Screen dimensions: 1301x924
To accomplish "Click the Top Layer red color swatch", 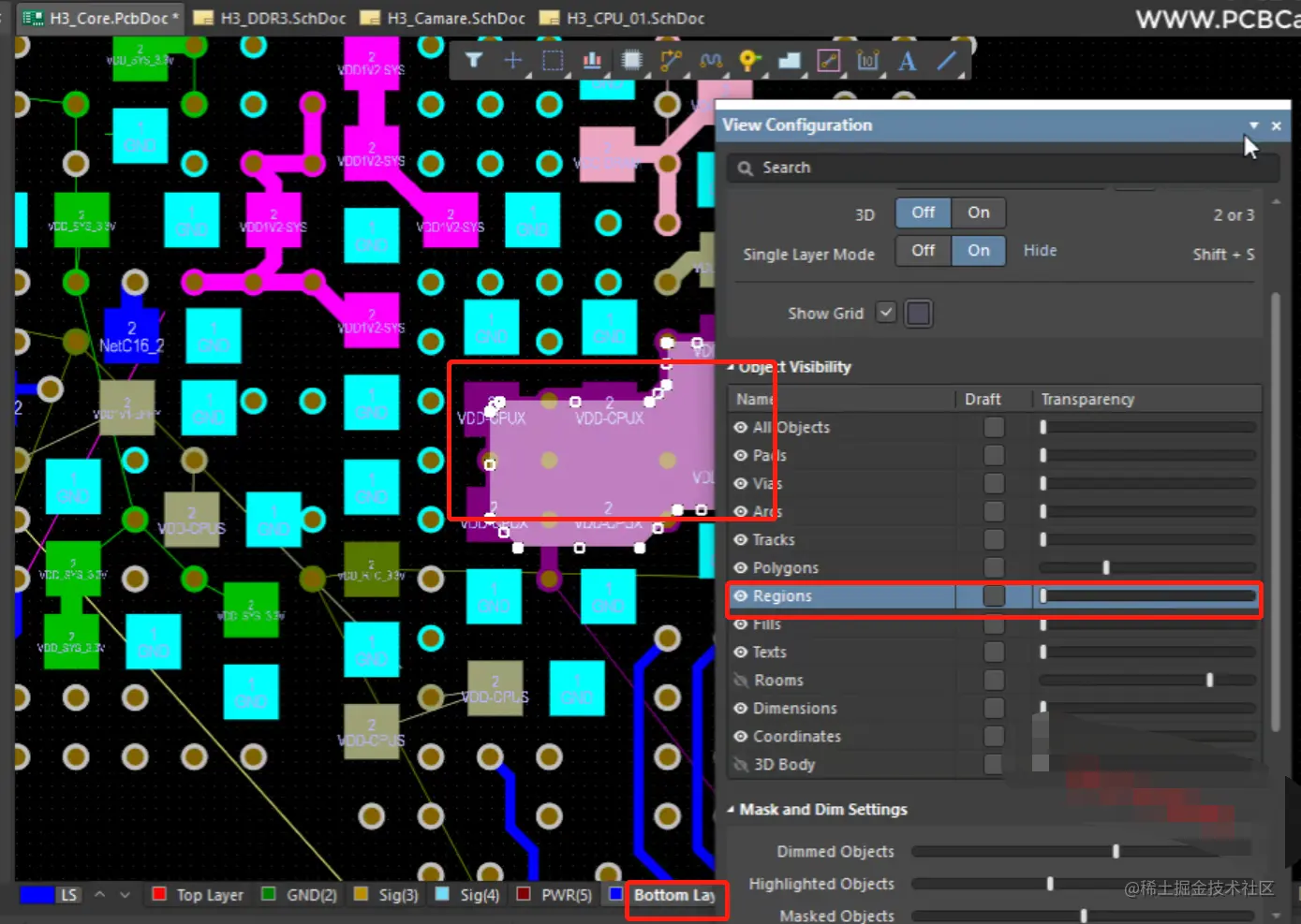I will coord(159,894).
